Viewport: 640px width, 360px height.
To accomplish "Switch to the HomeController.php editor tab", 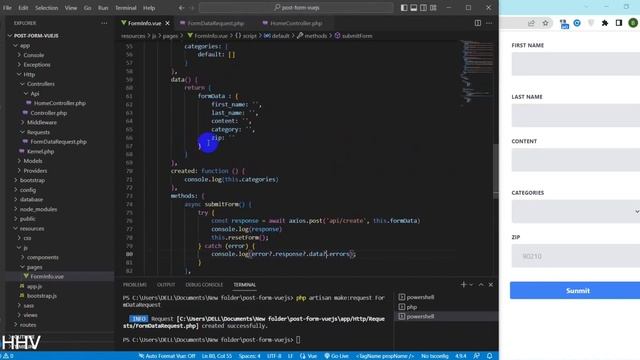I will coord(296,23).
